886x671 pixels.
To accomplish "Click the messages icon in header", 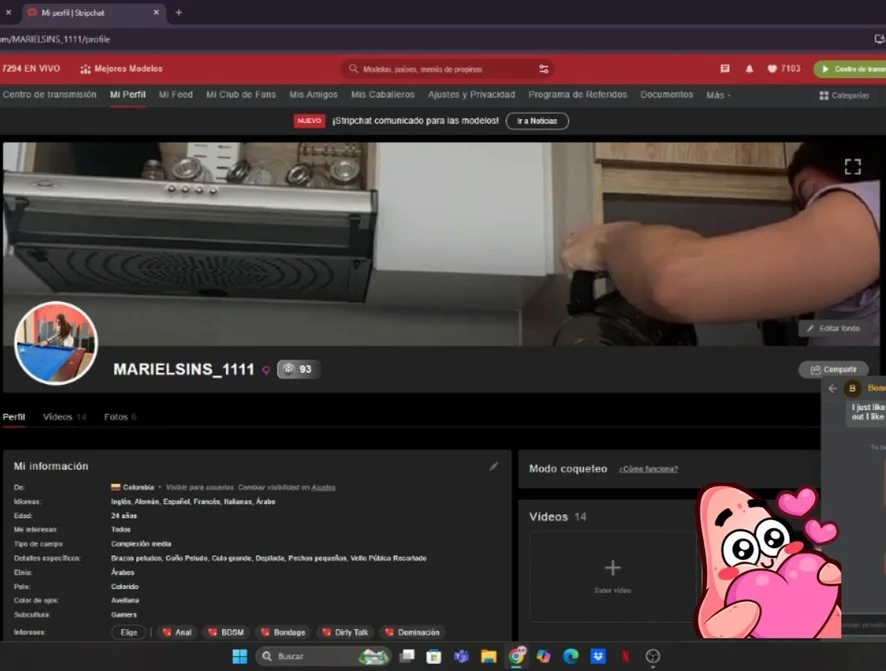I will (x=725, y=69).
